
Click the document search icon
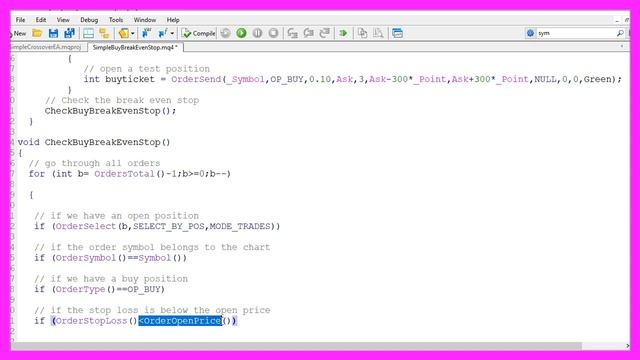pyautogui.click(x=378, y=33)
